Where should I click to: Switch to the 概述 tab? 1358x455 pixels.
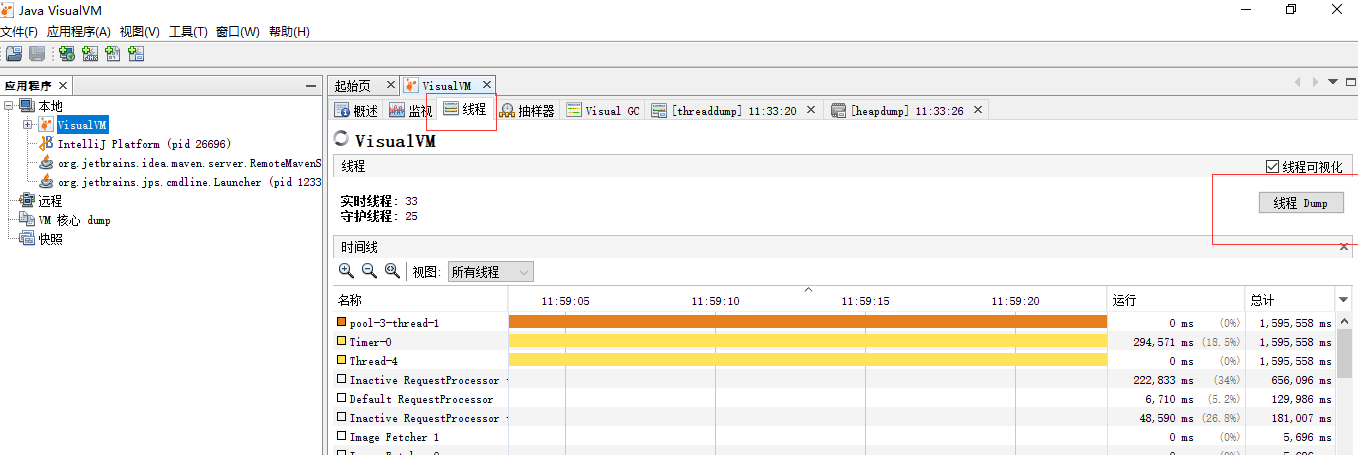(x=356, y=111)
